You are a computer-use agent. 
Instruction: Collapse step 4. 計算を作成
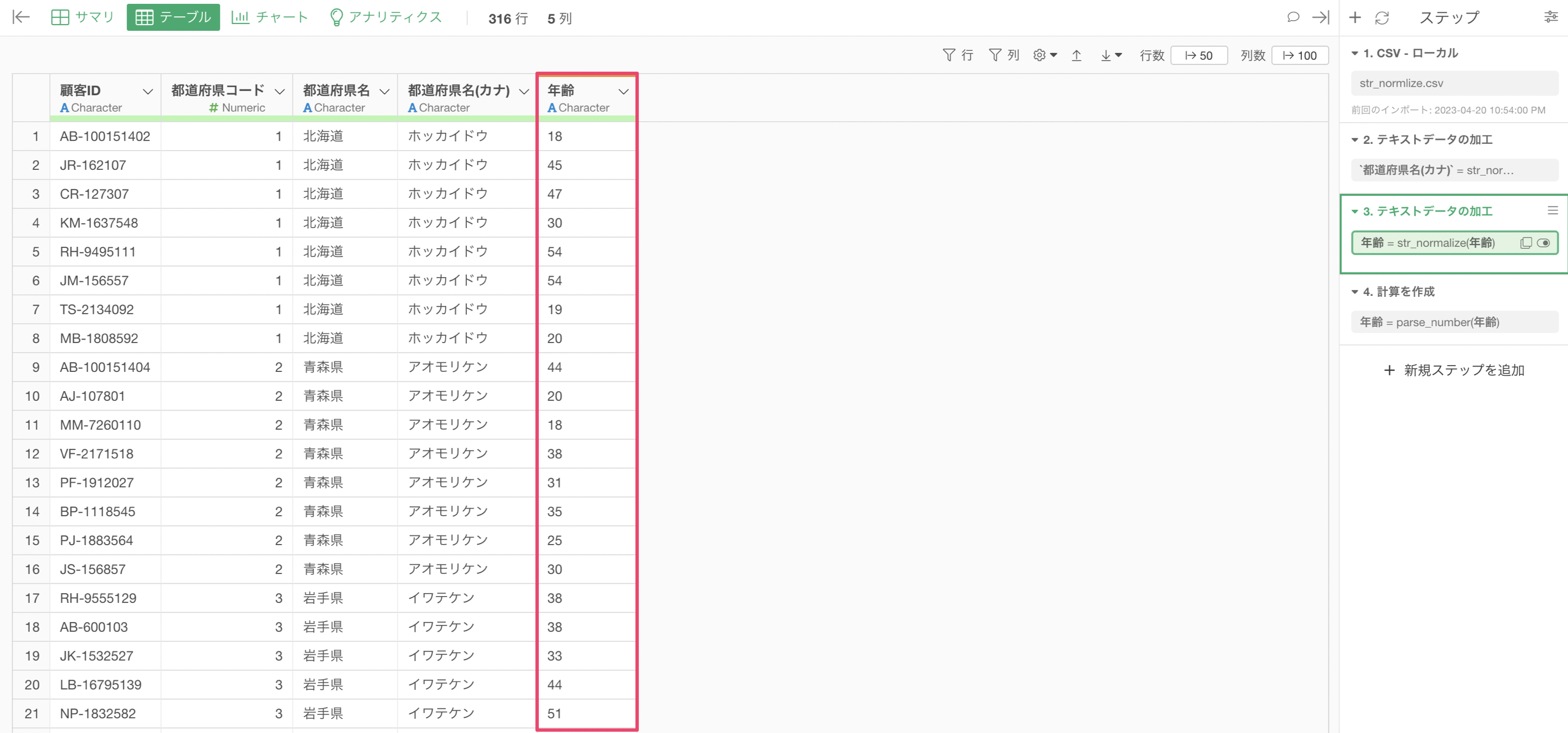tap(1355, 292)
